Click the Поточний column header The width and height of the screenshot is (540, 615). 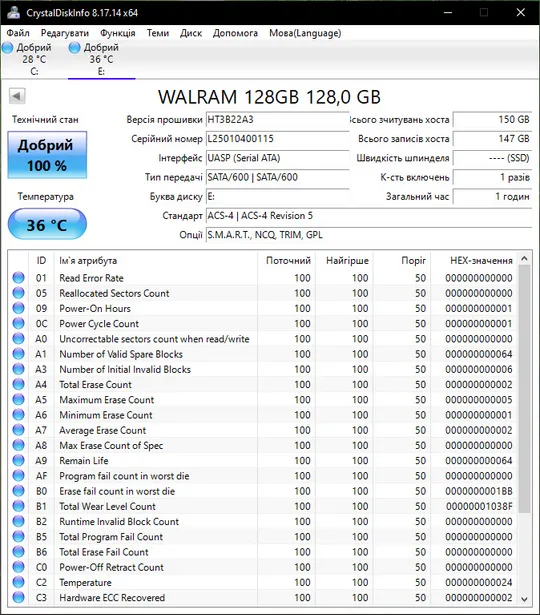tap(287, 260)
